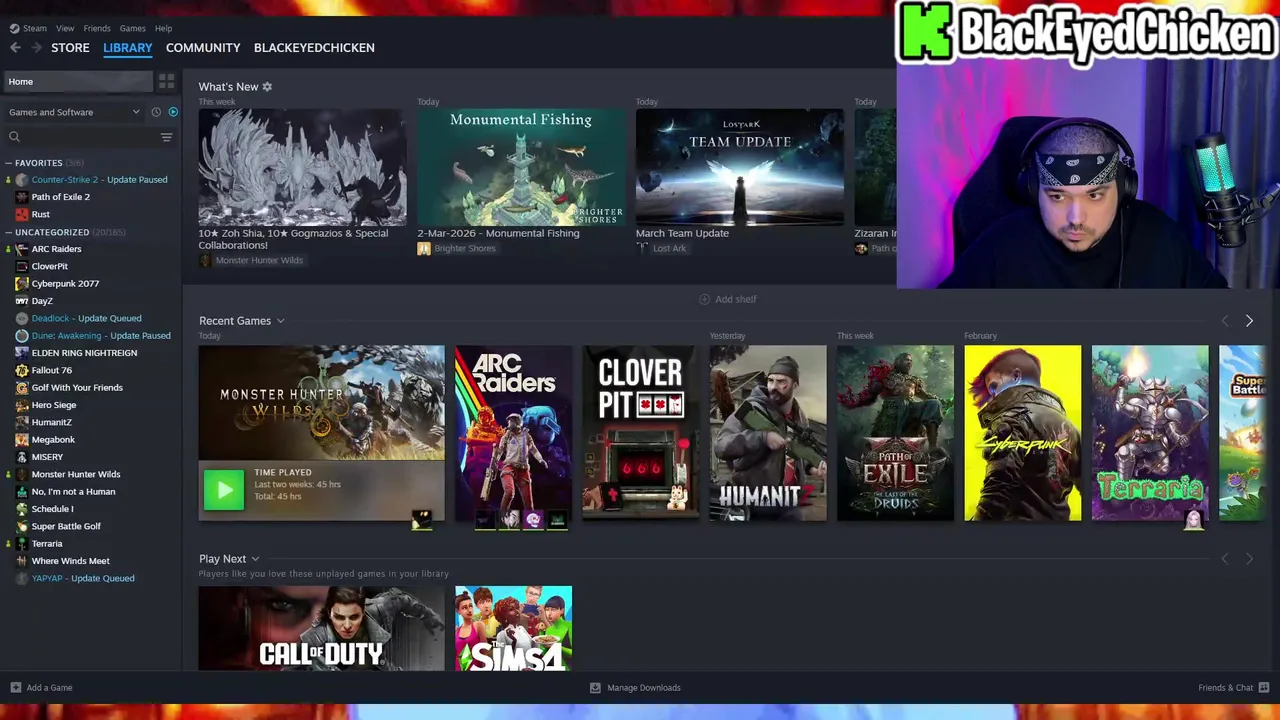Open the Recent Games shelf dropdown
Image resolution: width=1280 pixels, height=720 pixels.
[x=281, y=321]
